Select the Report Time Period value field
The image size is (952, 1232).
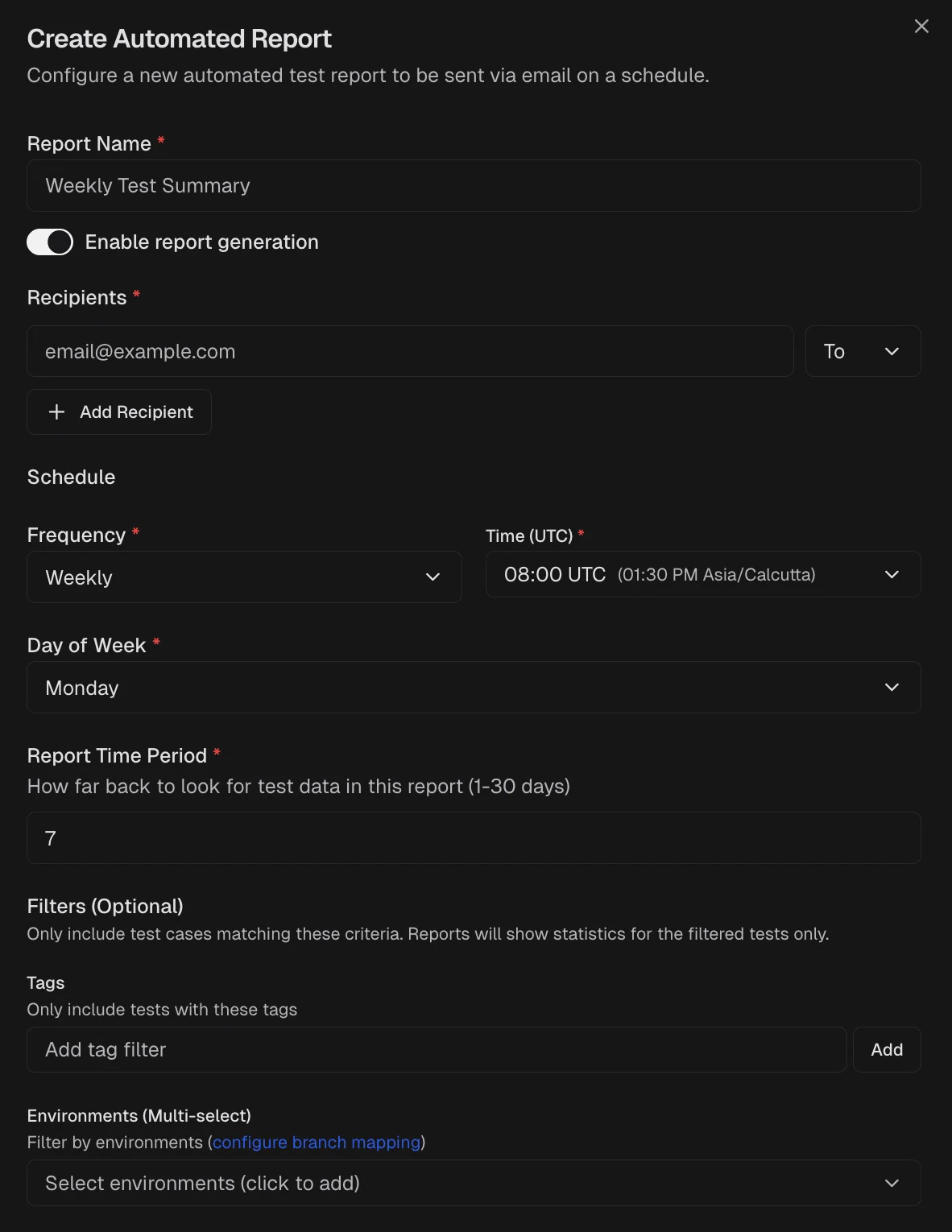click(x=474, y=837)
